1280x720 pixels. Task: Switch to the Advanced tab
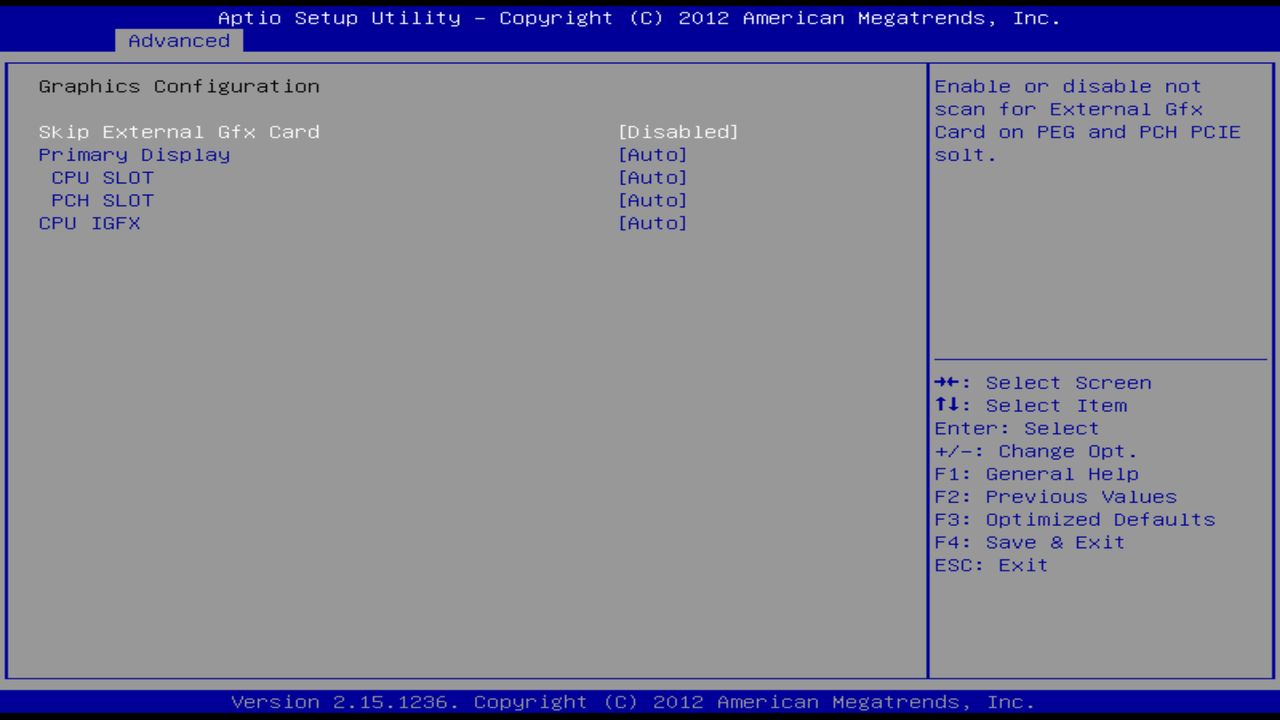click(178, 41)
